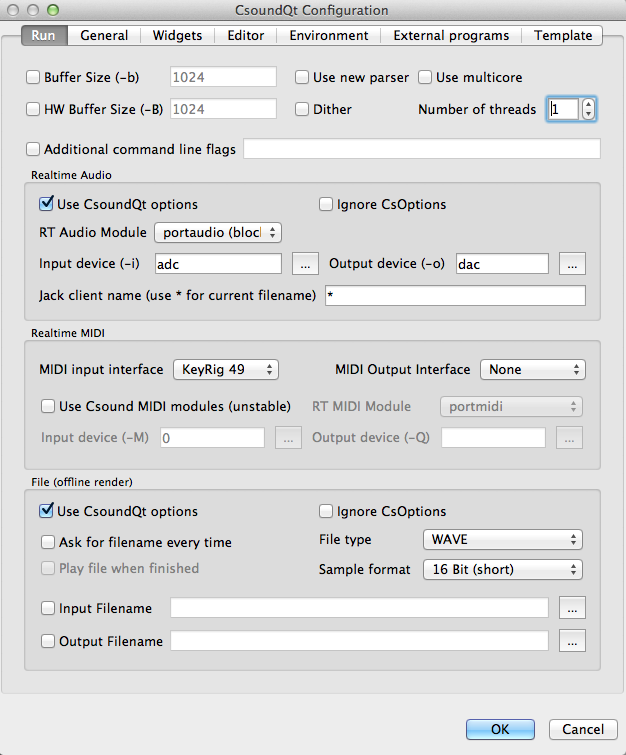Select the Environment tab
Screen dimensions: 626x755
click(x=328, y=36)
